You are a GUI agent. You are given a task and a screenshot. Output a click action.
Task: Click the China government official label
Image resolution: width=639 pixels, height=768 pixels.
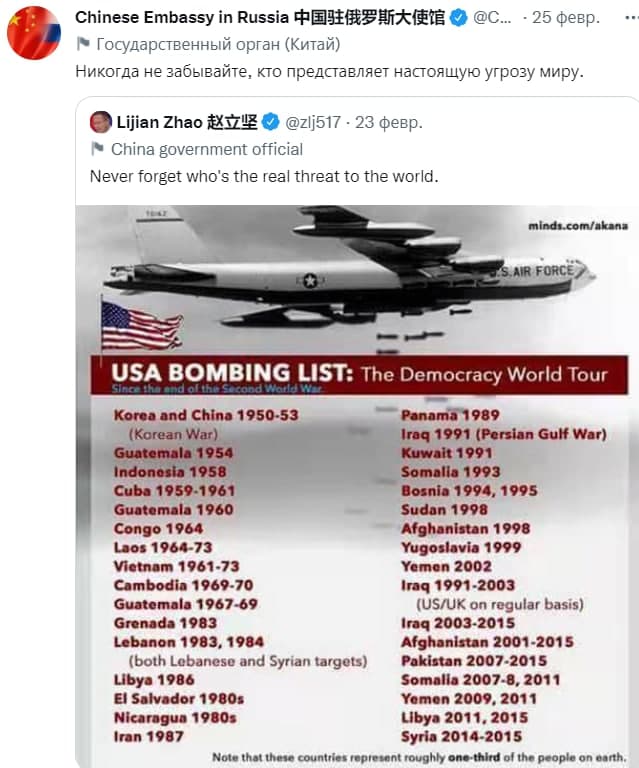206,149
